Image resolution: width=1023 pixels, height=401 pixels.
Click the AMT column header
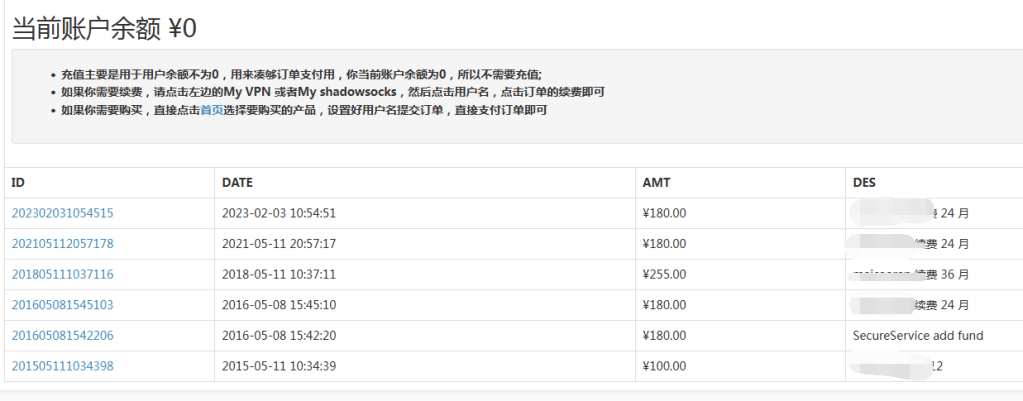coord(655,183)
